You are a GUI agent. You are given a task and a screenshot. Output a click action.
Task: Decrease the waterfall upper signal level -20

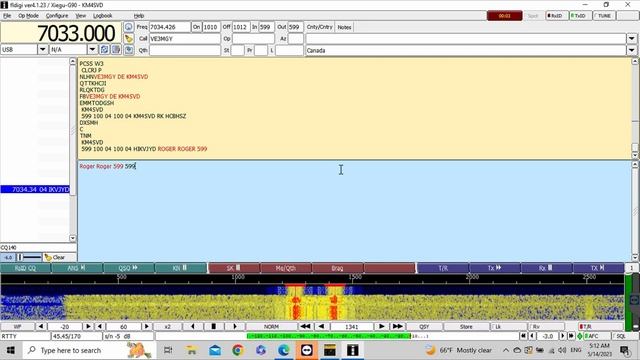40,327
